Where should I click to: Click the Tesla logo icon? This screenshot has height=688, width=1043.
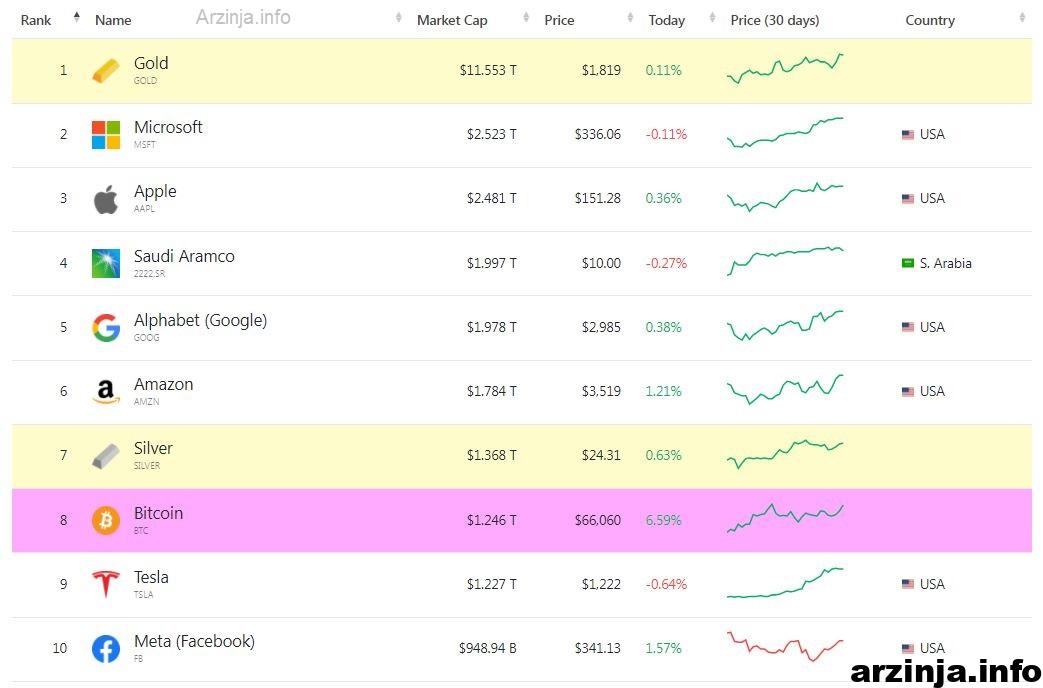(106, 584)
